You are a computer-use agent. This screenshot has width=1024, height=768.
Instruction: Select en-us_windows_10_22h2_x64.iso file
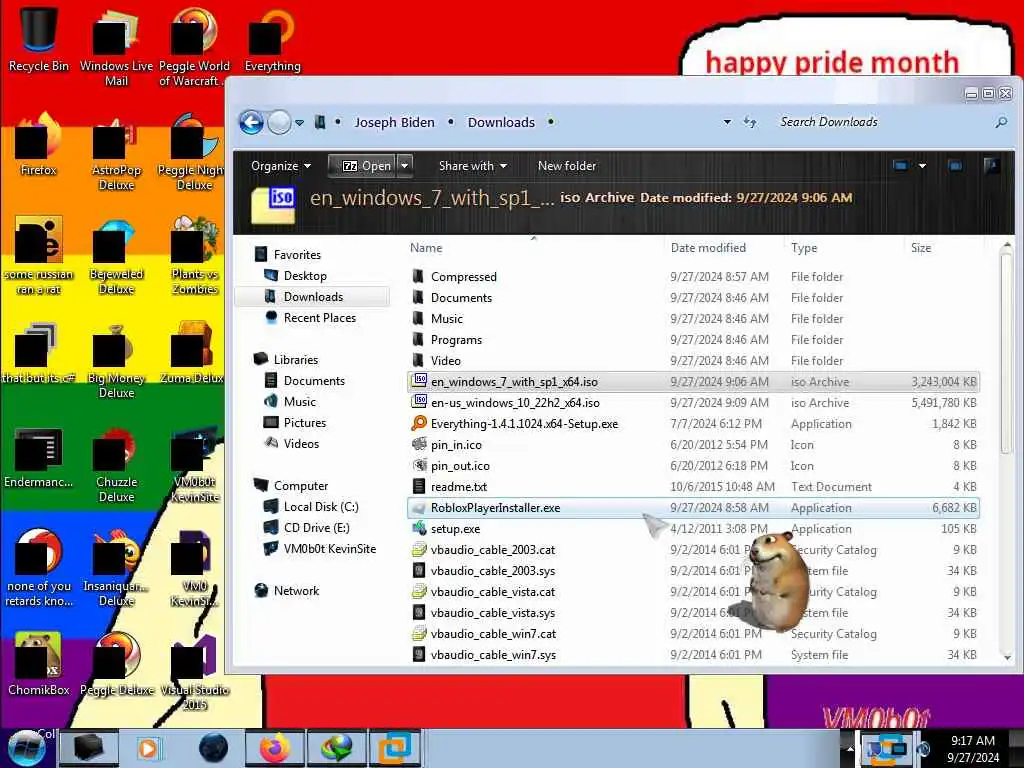(693, 402)
